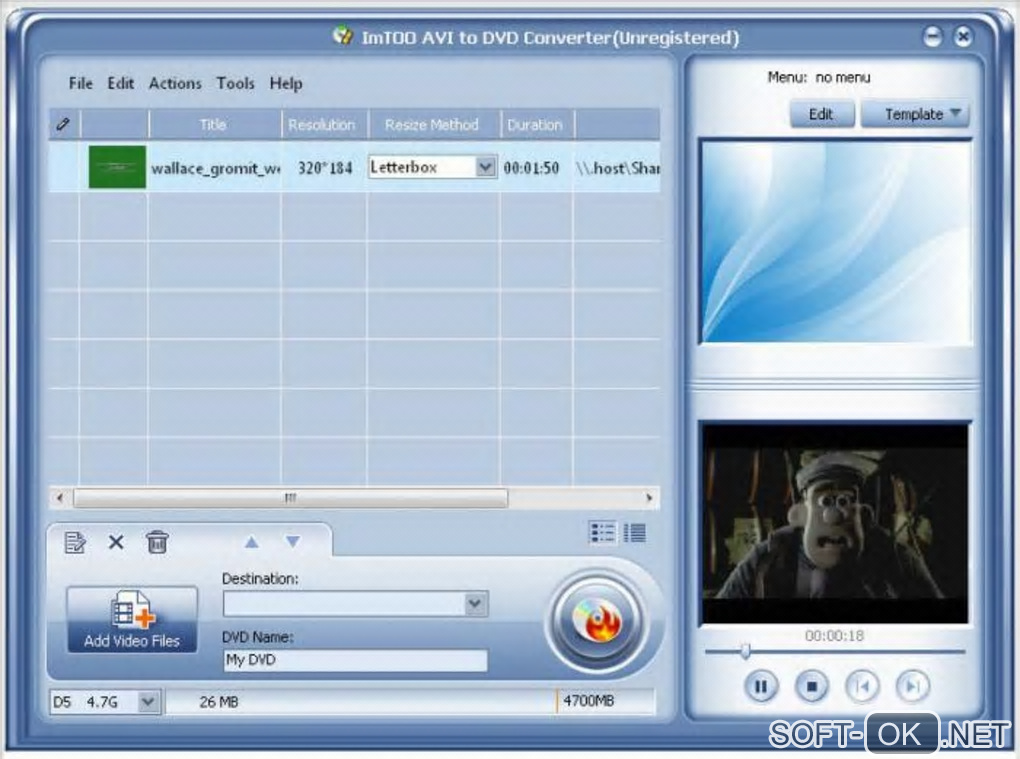This screenshot has width=1020, height=759.
Task: Click the 320*184 resolution cell
Action: 325,168
